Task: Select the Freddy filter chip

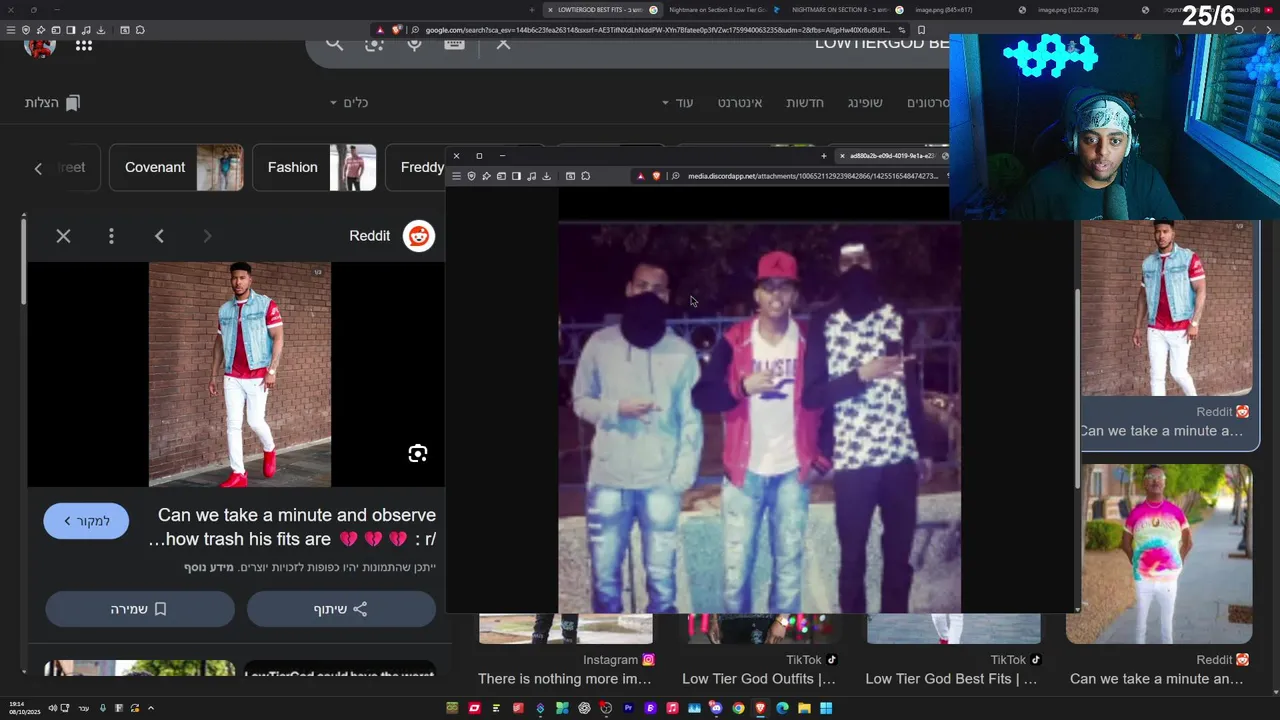Action: [422, 167]
